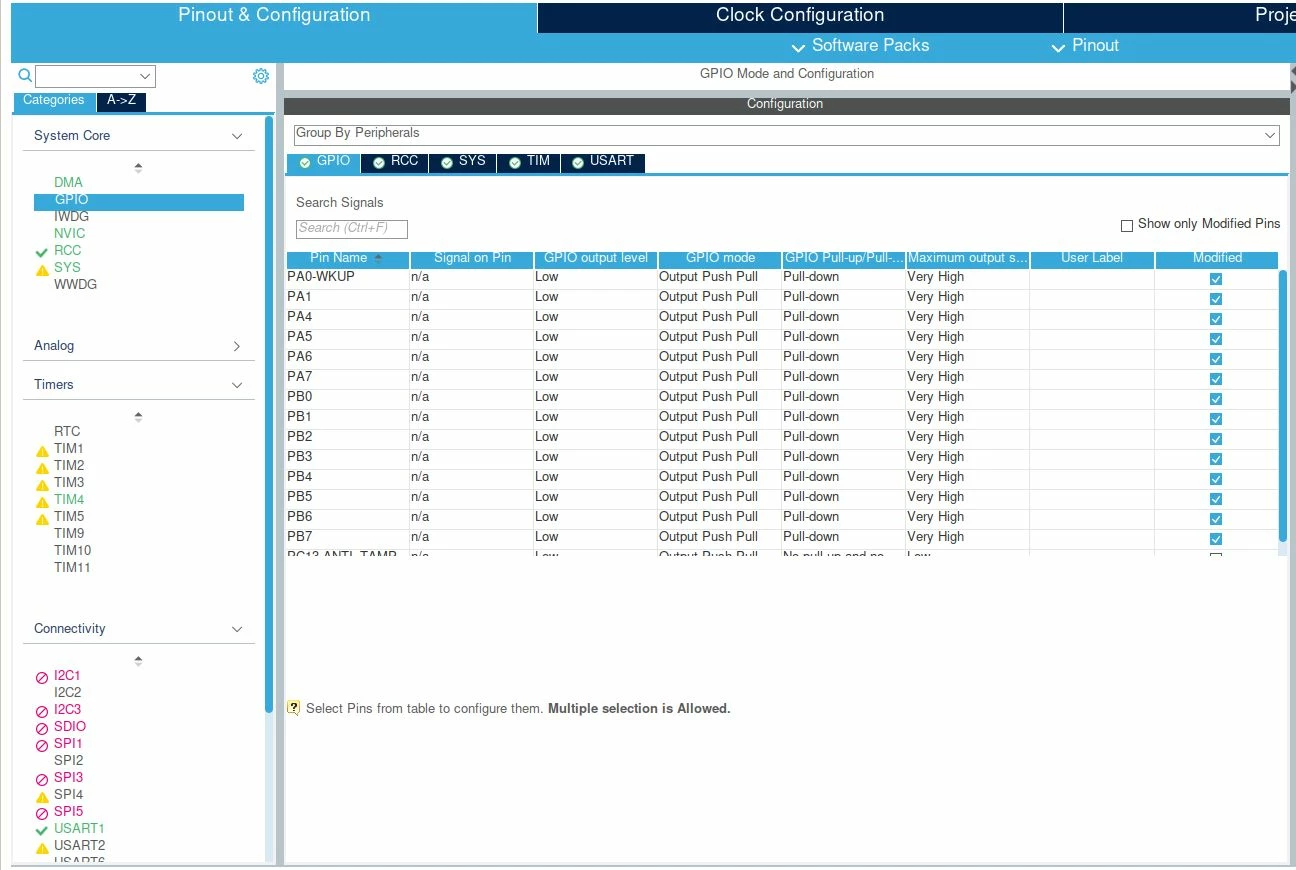Click the help icon beside Select Pins hint
Screen dimensions: 1296x870
[294, 707]
